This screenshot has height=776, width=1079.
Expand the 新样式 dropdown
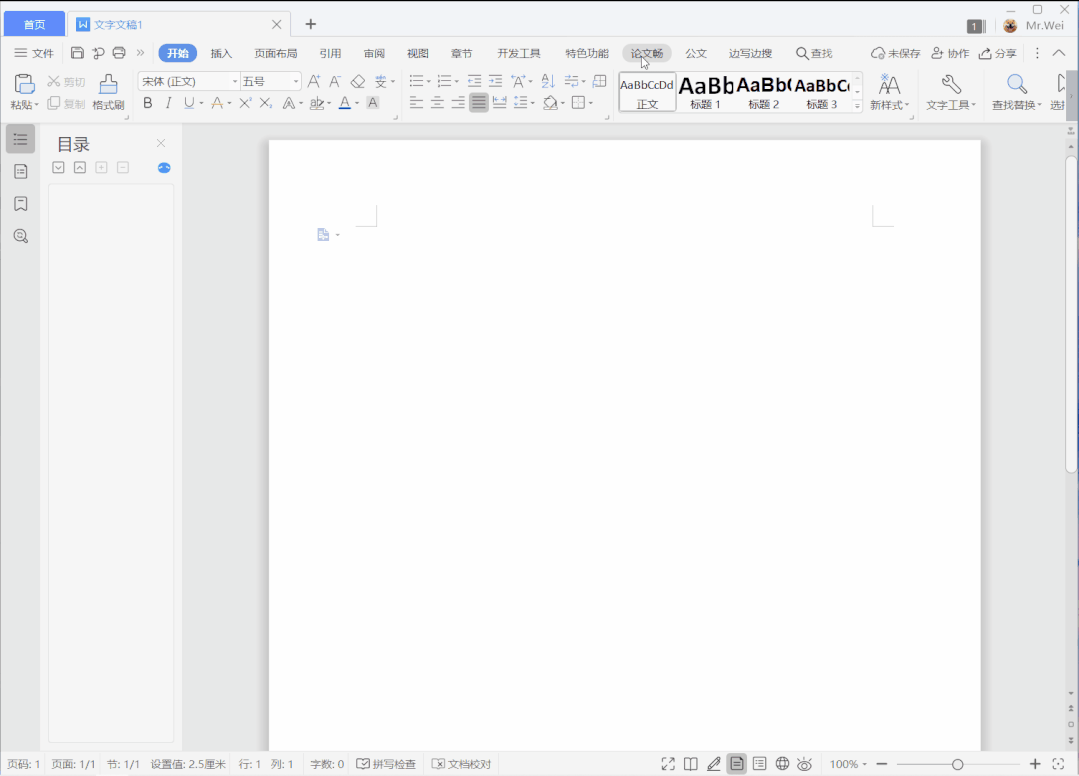coord(889,104)
